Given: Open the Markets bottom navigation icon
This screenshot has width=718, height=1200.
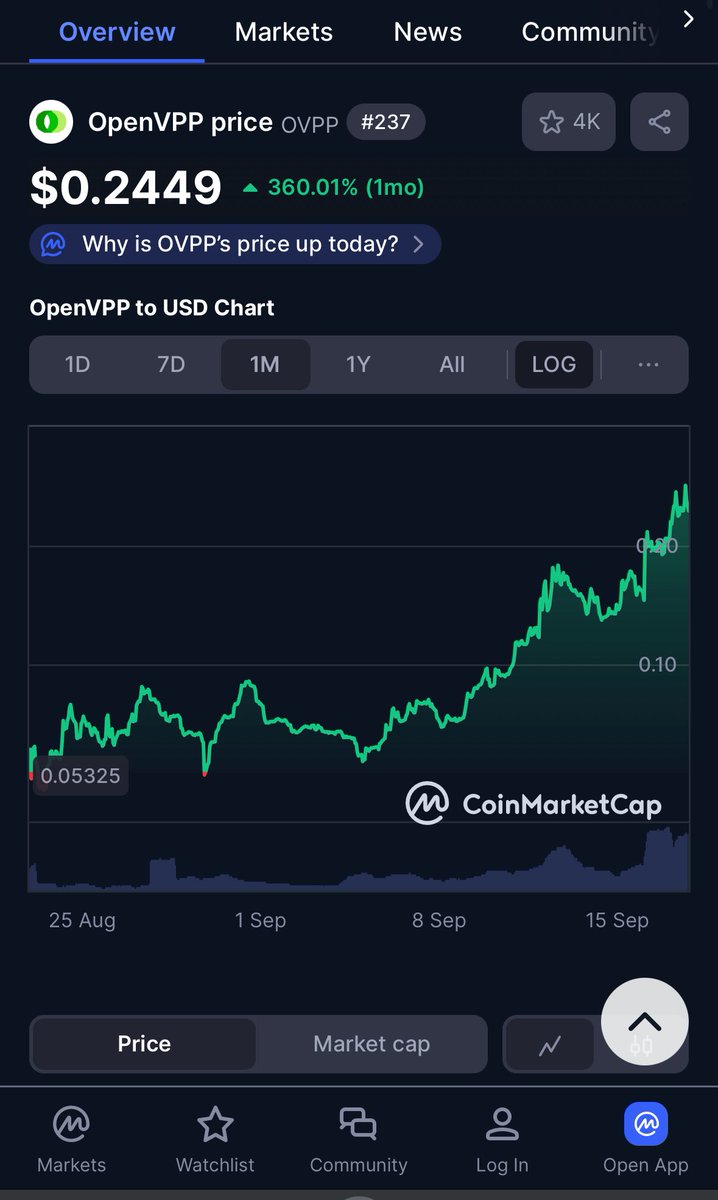Looking at the screenshot, I should pyautogui.click(x=71, y=1126).
